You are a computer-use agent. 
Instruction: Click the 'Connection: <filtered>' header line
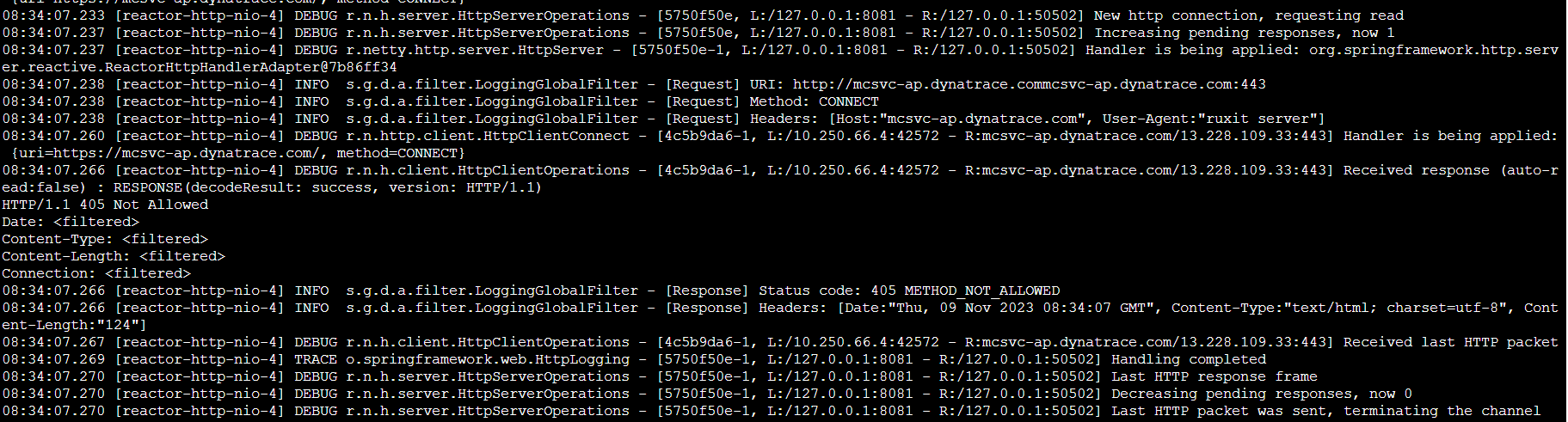click(96, 273)
